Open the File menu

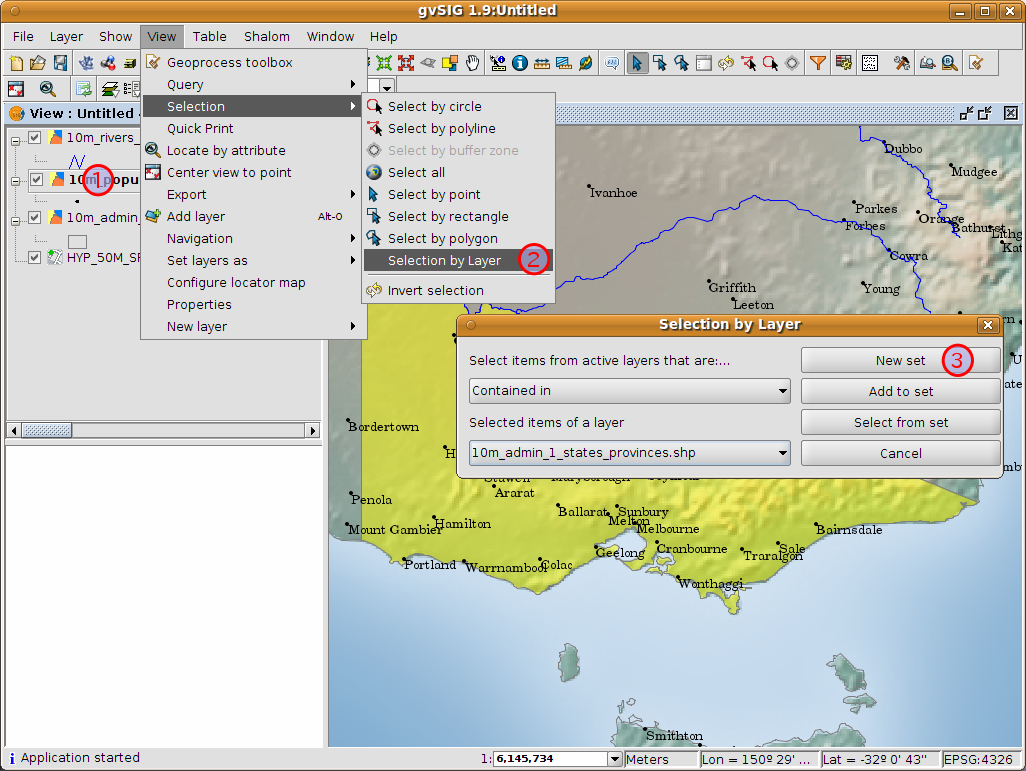point(23,37)
